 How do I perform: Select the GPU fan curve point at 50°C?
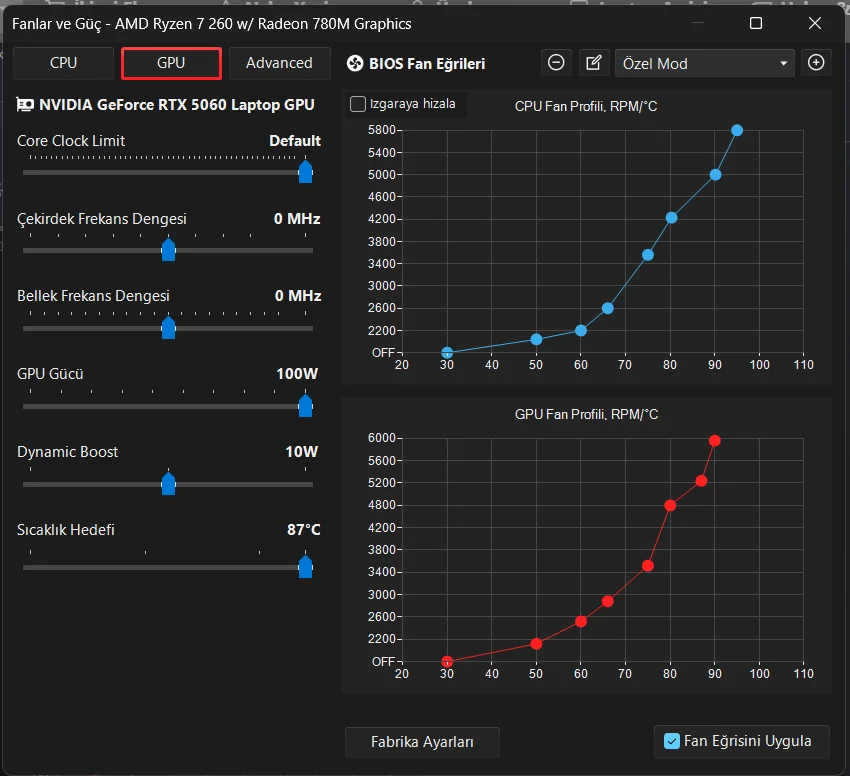pyautogui.click(x=536, y=644)
